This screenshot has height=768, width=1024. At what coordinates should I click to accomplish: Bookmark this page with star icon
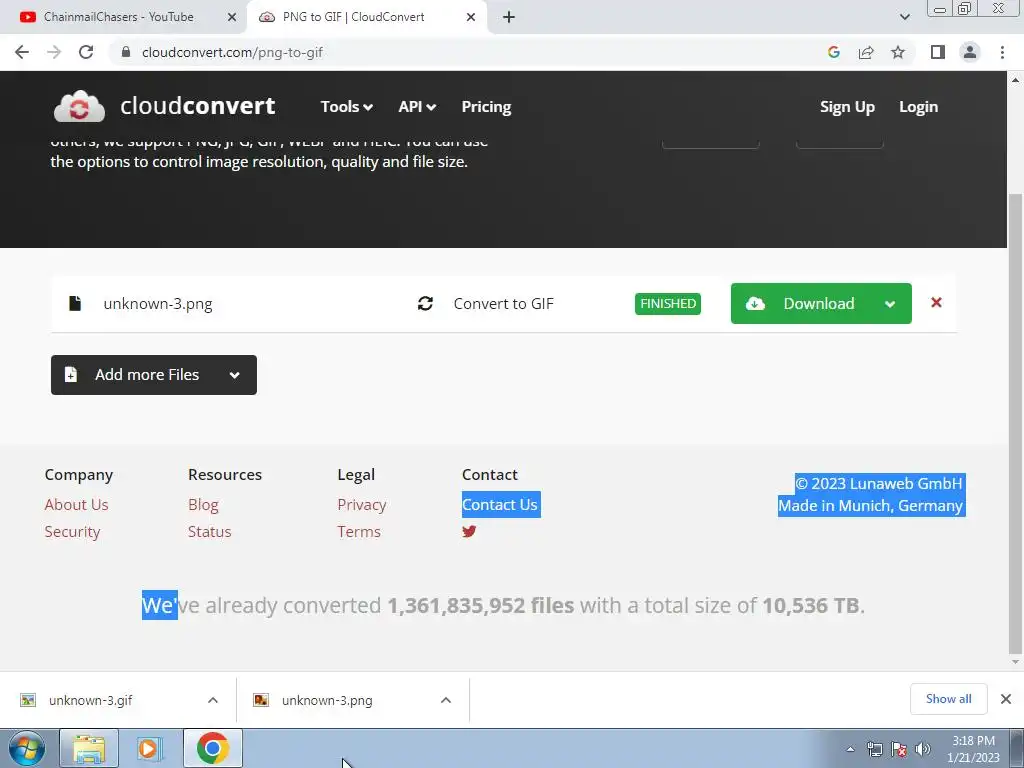point(898,52)
